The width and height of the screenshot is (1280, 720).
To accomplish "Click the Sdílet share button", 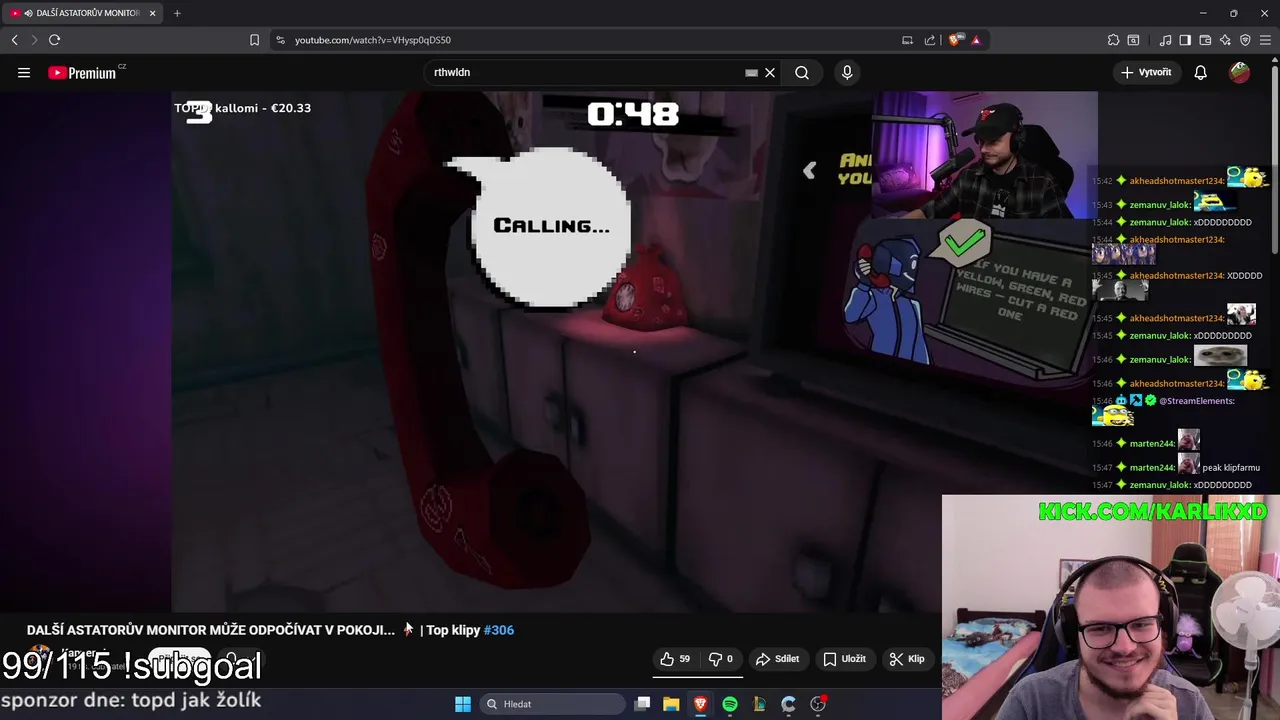I will point(778,659).
